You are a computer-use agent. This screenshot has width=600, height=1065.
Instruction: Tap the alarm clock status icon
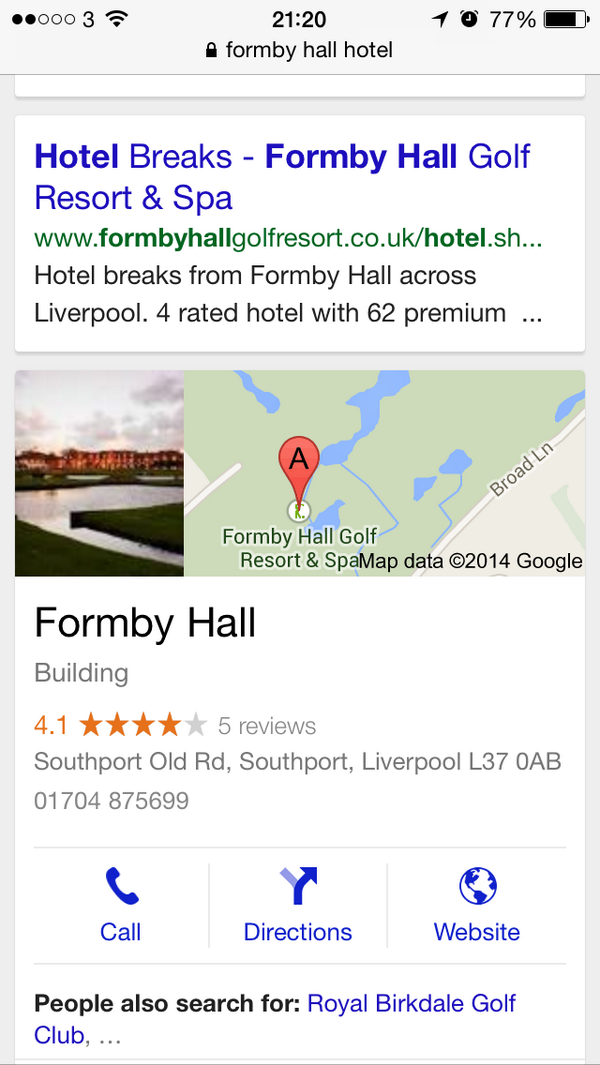pos(469,20)
